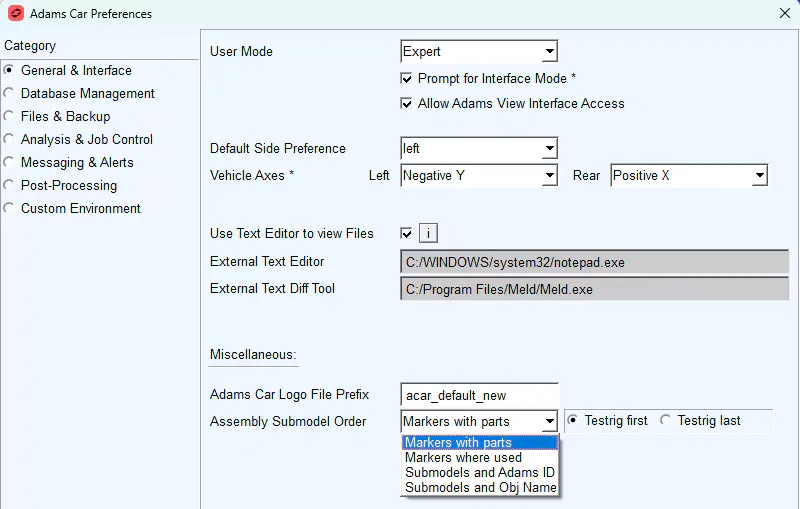Screen dimensions: 800x509
Task: Click the info 'i' button beside text editor checkbox
Action: tap(428, 233)
